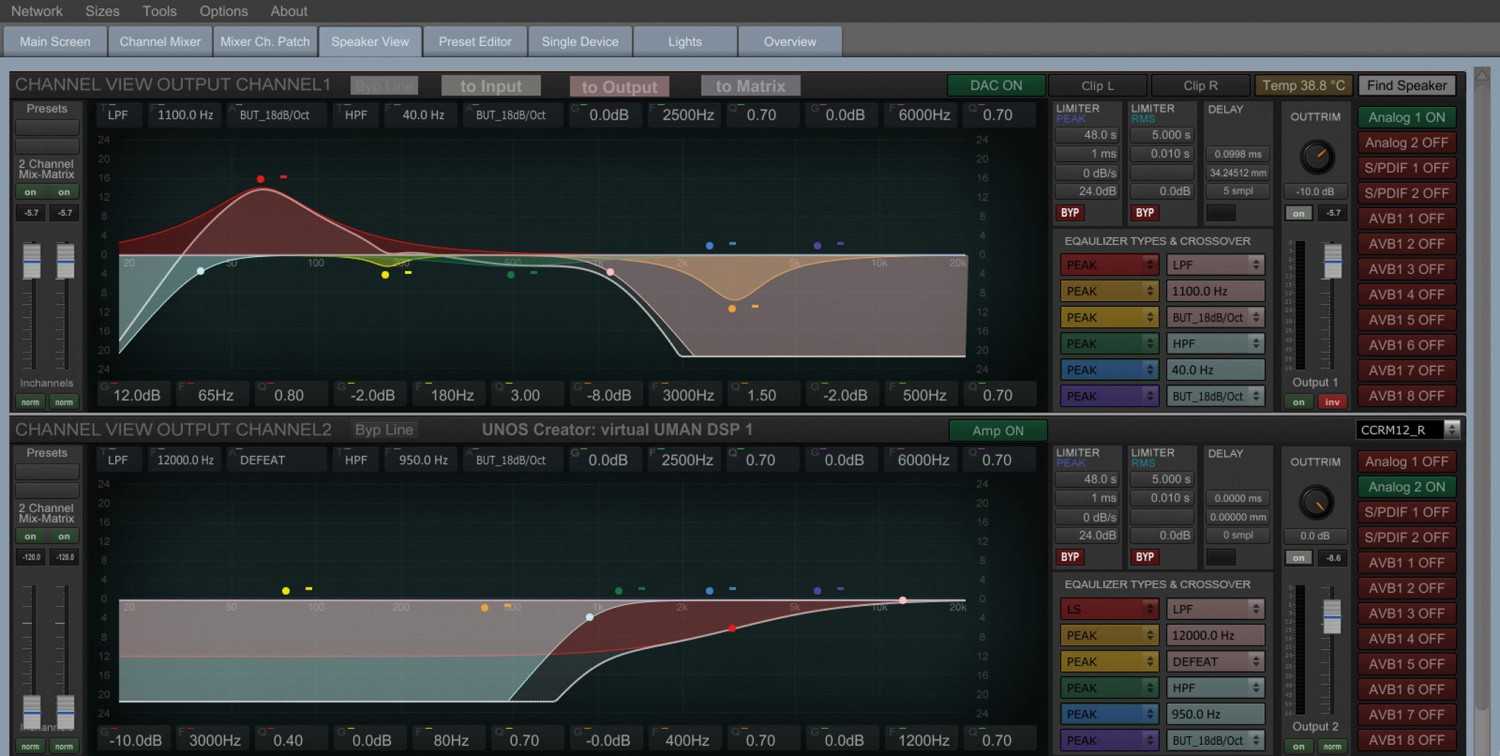Enable Channel 2 AVB1 3 OFF routing

click(x=1407, y=613)
